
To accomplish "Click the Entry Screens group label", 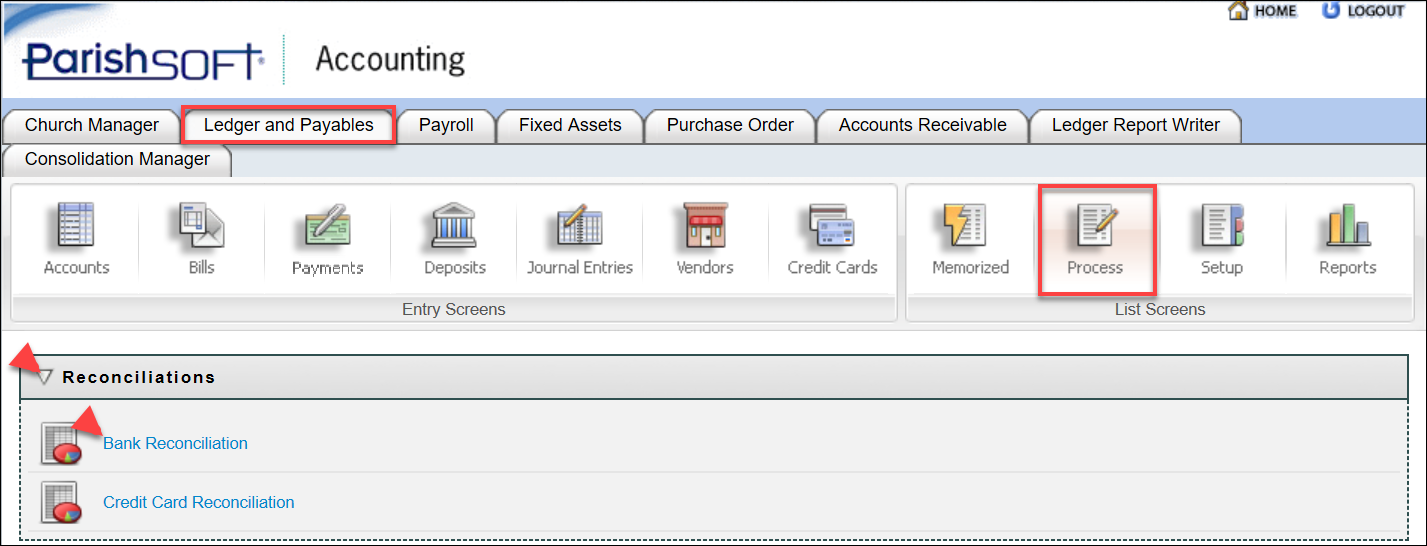I will (x=454, y=310).
